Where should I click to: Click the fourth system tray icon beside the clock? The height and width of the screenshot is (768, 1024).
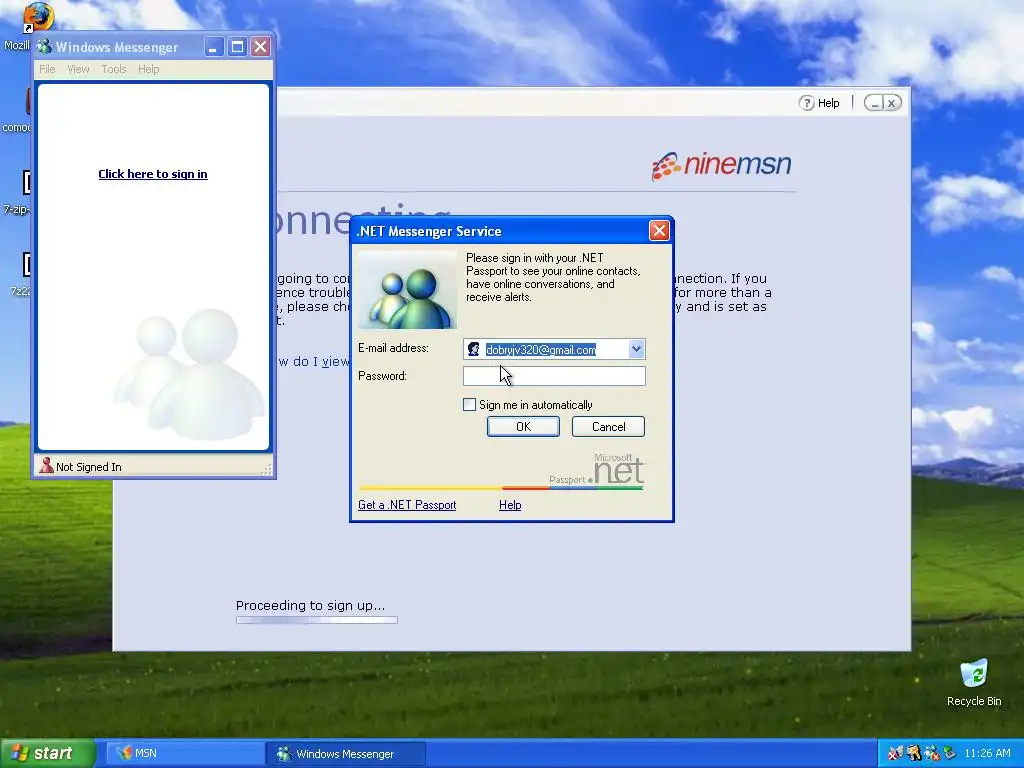949,753
